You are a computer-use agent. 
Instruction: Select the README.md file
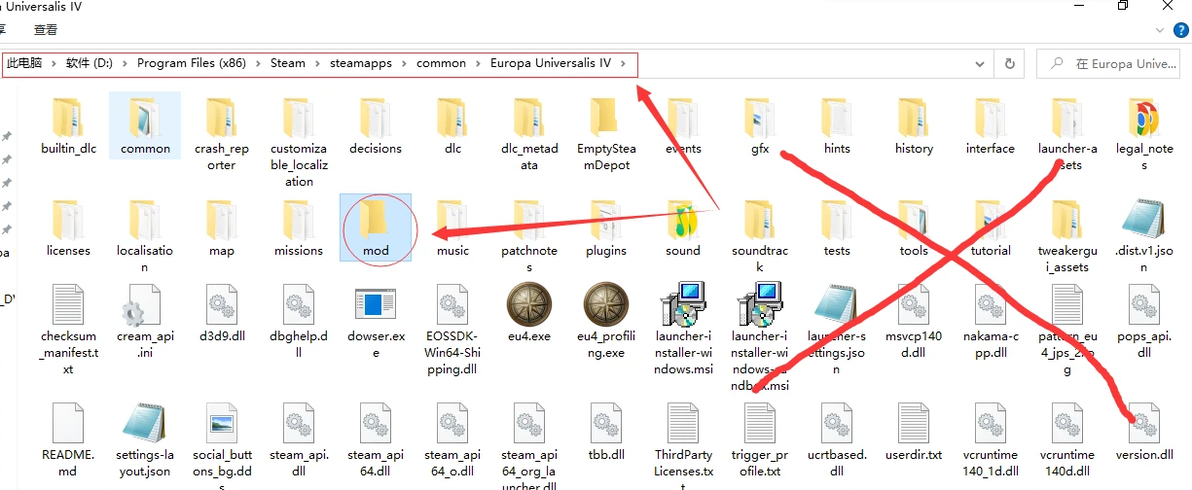point(68,439)
